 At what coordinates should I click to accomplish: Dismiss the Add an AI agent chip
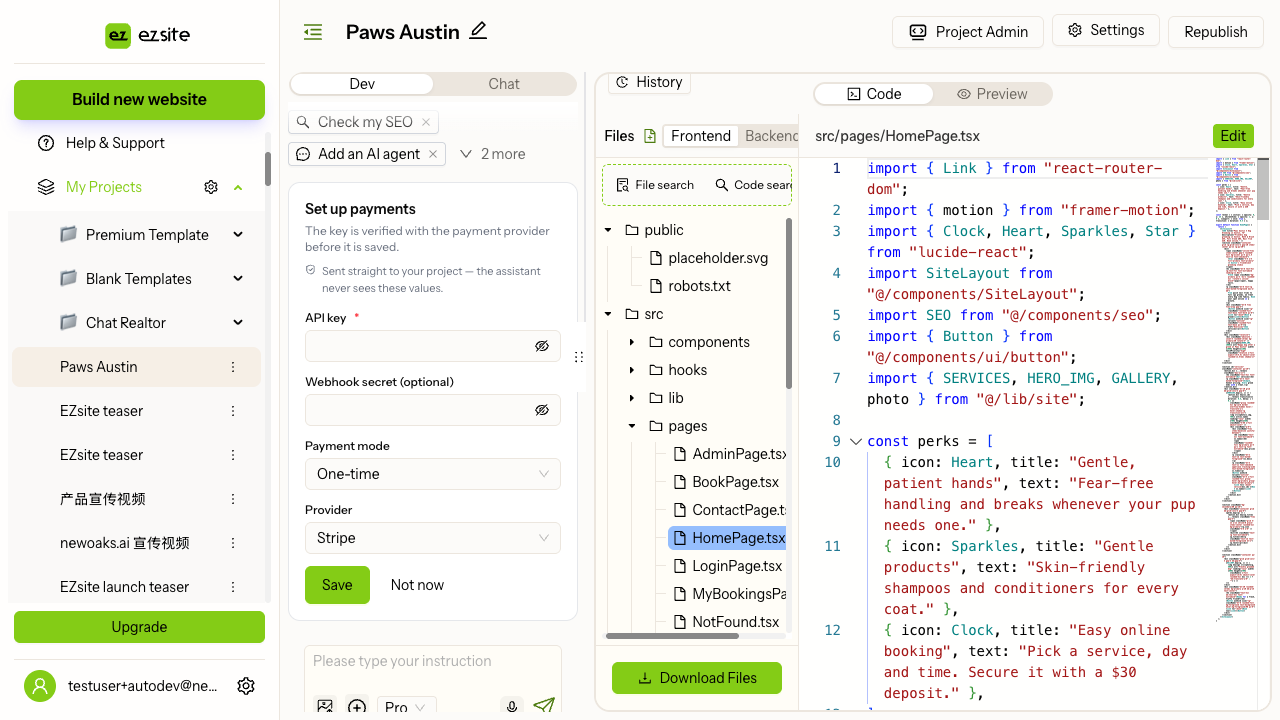[x=433, y=154]
